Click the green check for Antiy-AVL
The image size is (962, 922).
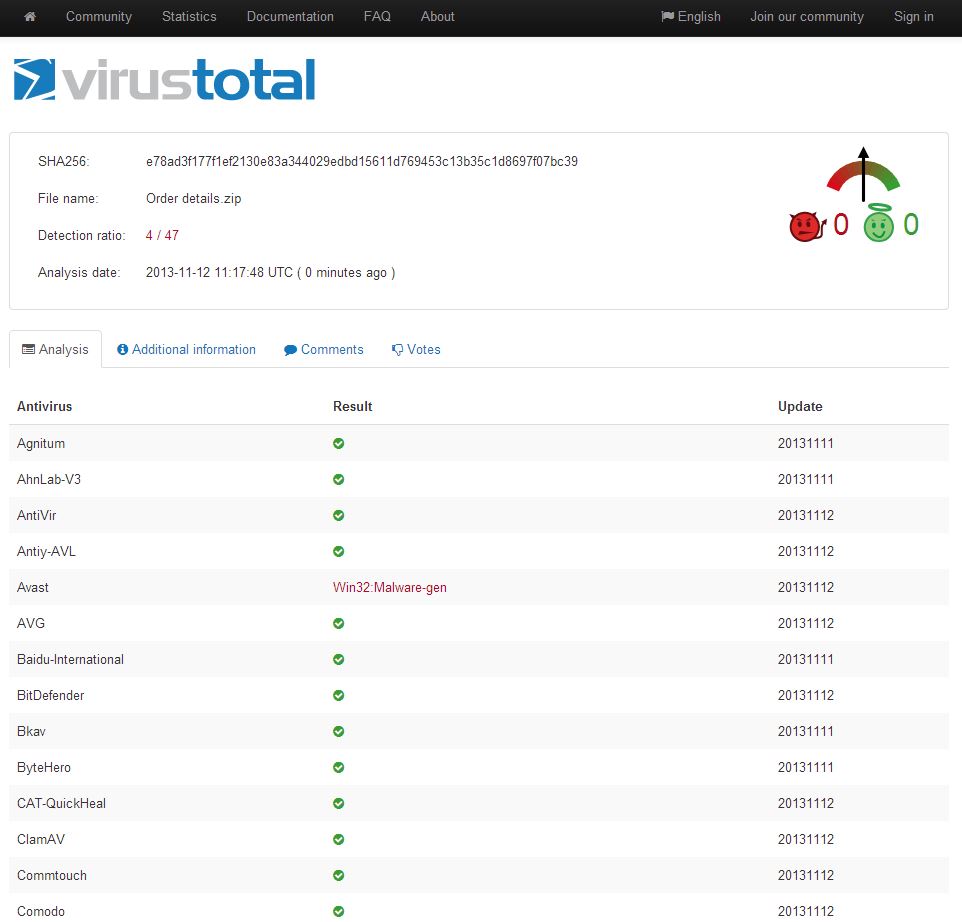coord(339,551)
